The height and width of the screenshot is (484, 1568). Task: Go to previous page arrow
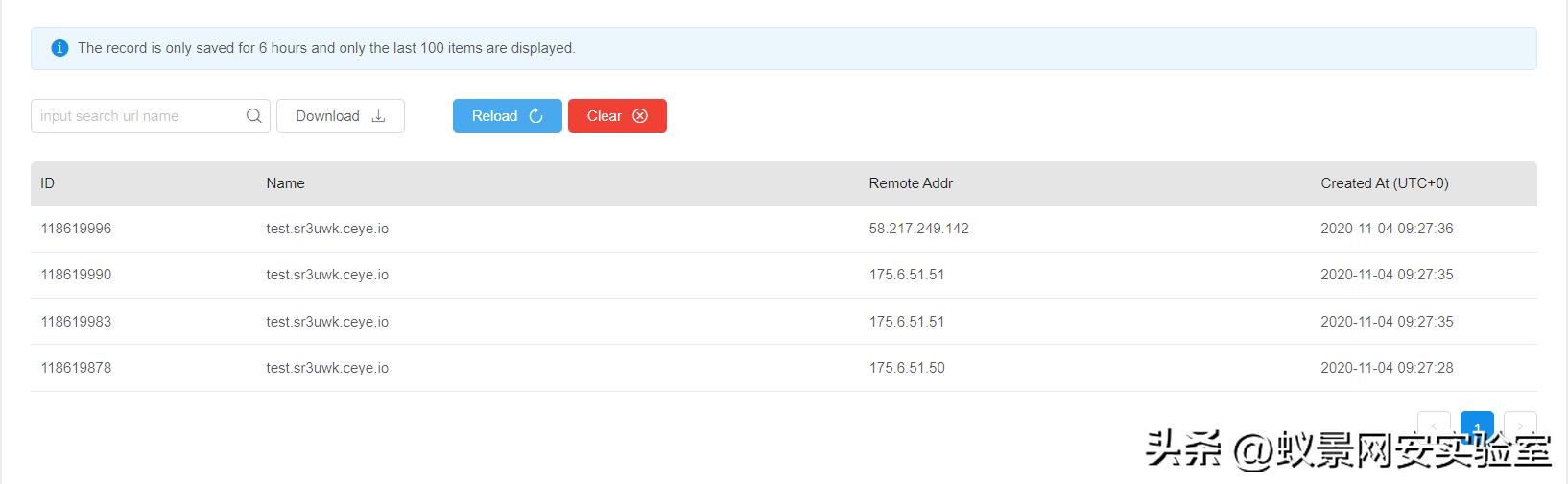tap(1434, 426)
